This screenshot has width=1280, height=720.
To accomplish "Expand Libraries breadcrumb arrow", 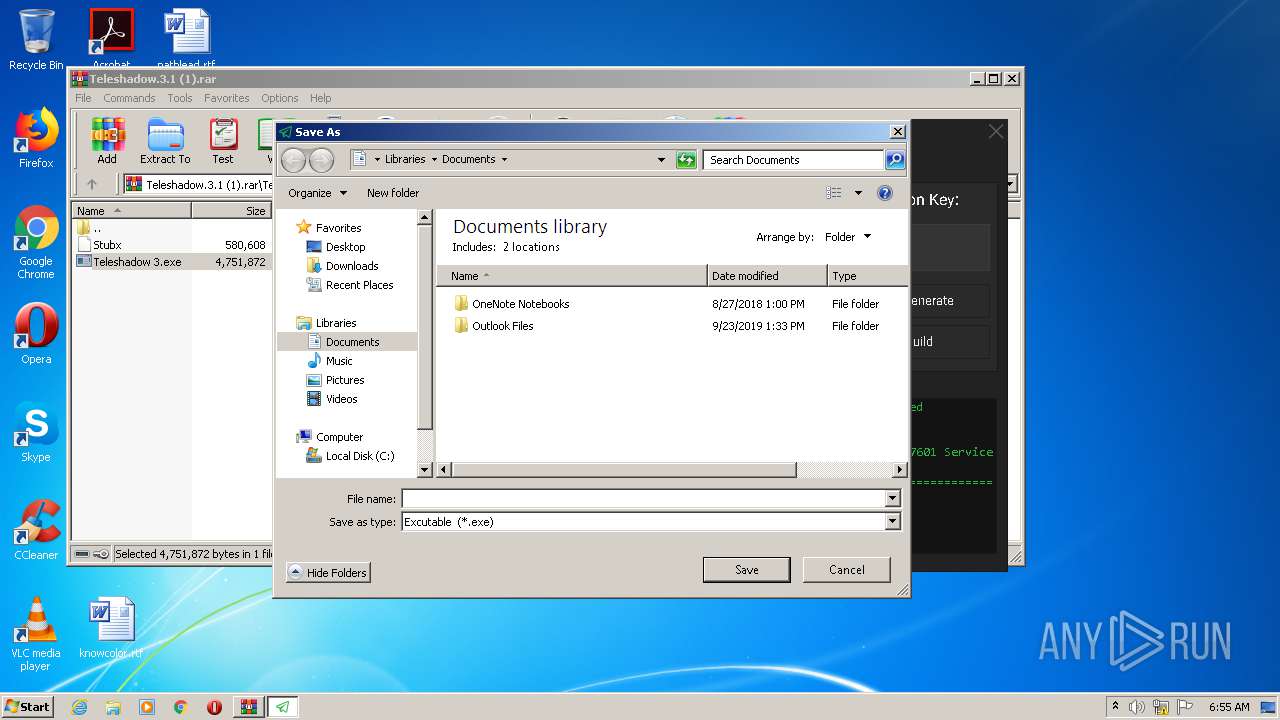I will click(x=434, y=159).
